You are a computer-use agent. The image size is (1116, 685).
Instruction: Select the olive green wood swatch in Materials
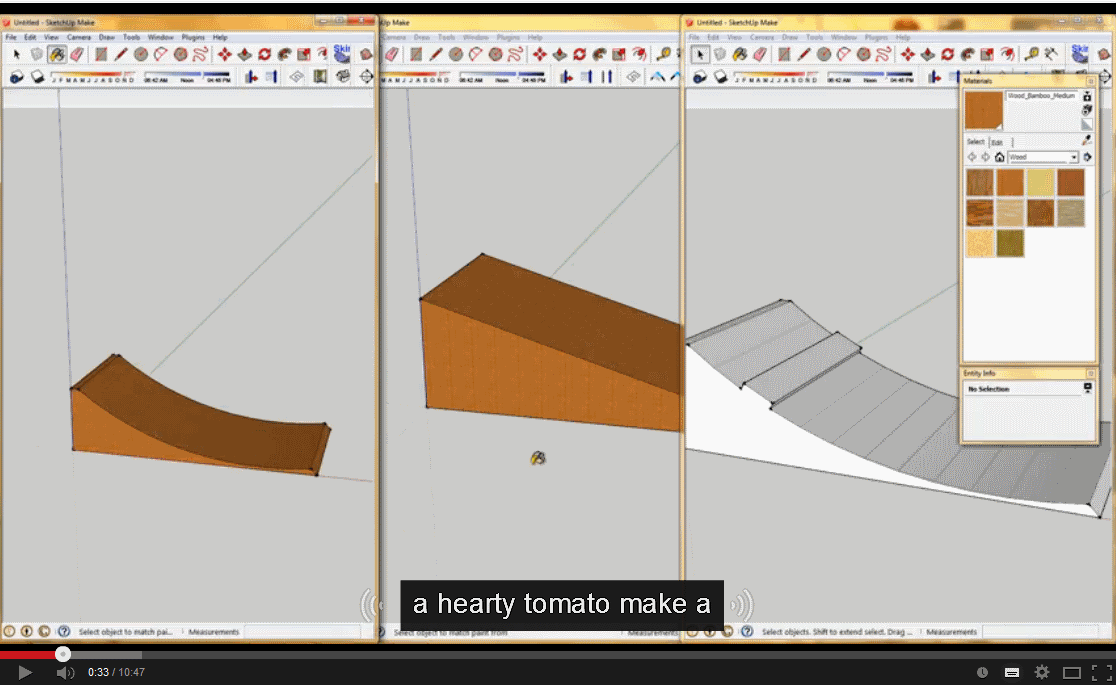[1010, 243]
